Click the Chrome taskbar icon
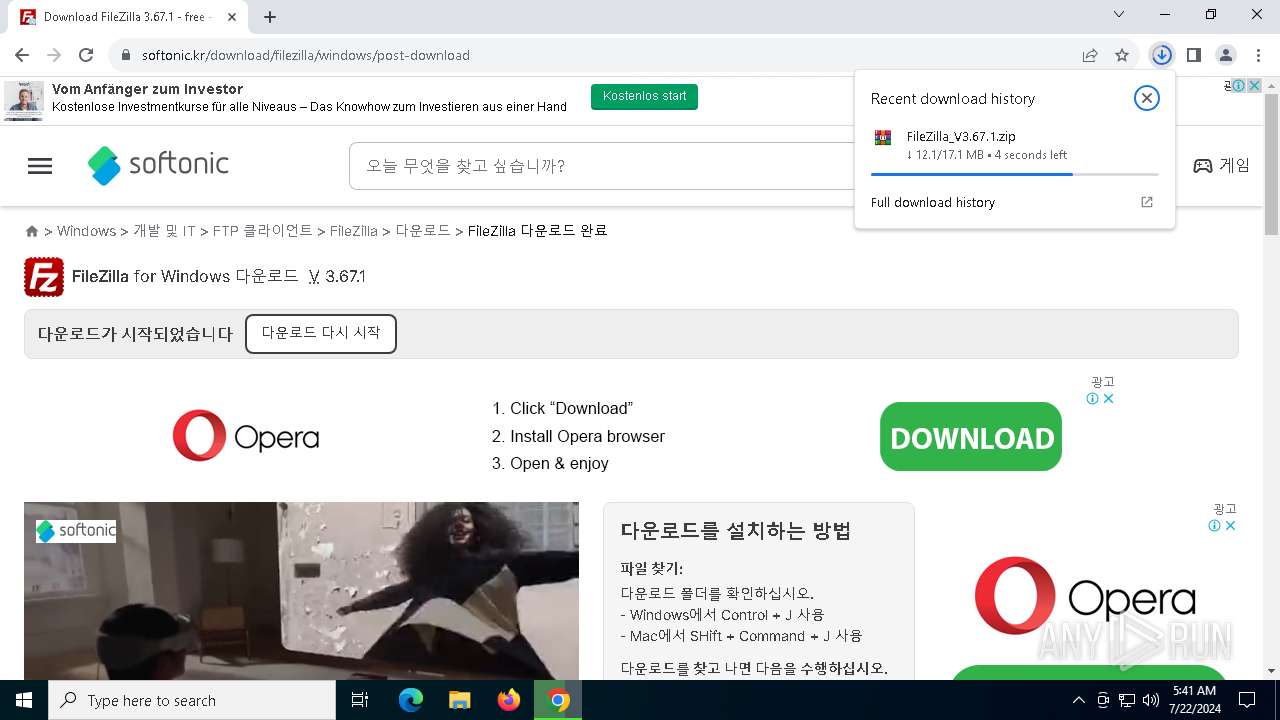The height and width of the screenshot is (720, 1280). [x=558, y=700]
